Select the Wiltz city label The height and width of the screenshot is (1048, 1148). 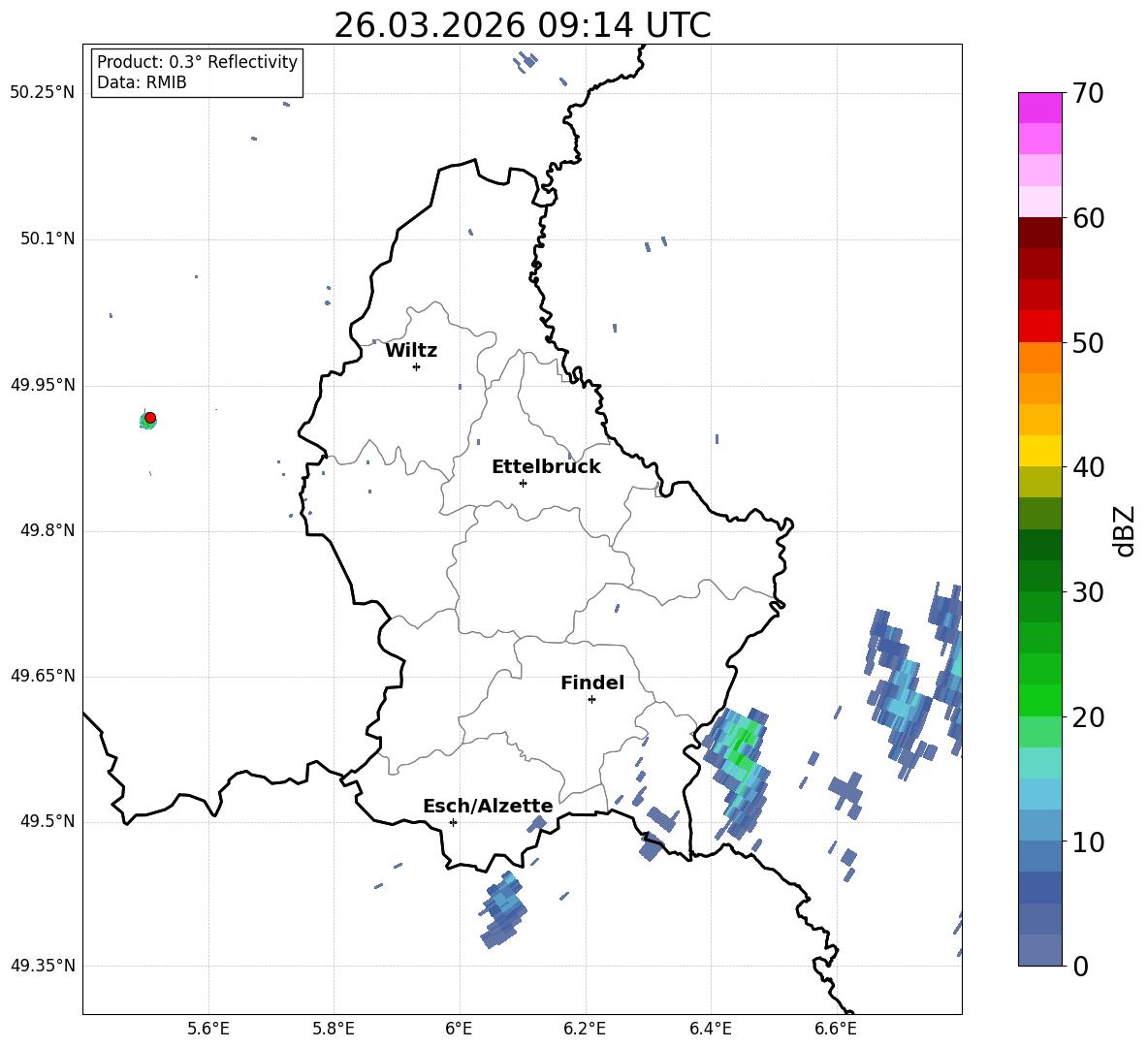tap(411, 351)
